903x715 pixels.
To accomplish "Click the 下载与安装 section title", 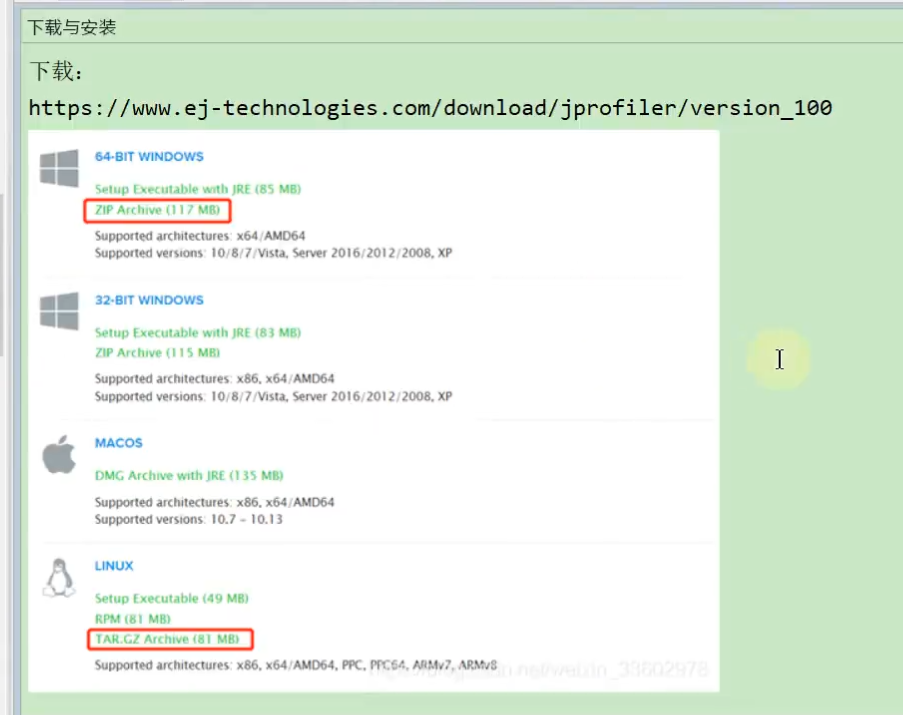I will click(72, 27).
